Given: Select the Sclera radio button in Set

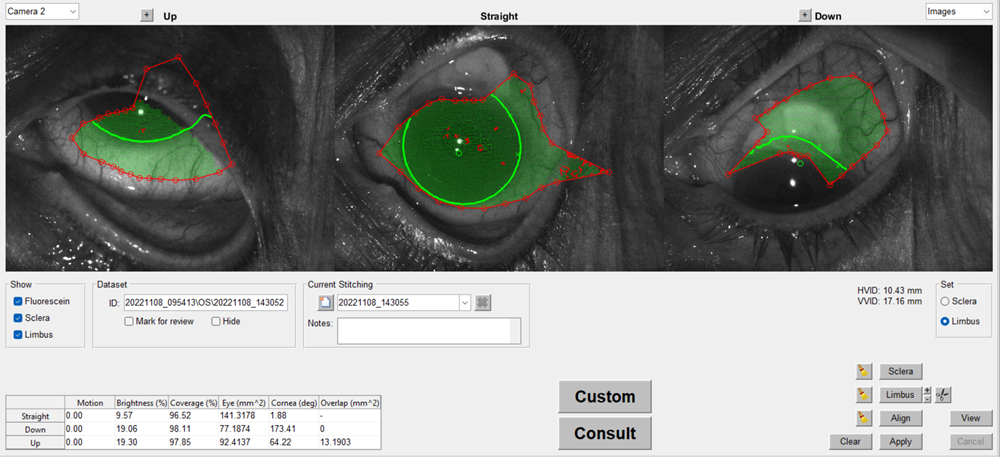Looking at the screenshot, I should [945, 301].
